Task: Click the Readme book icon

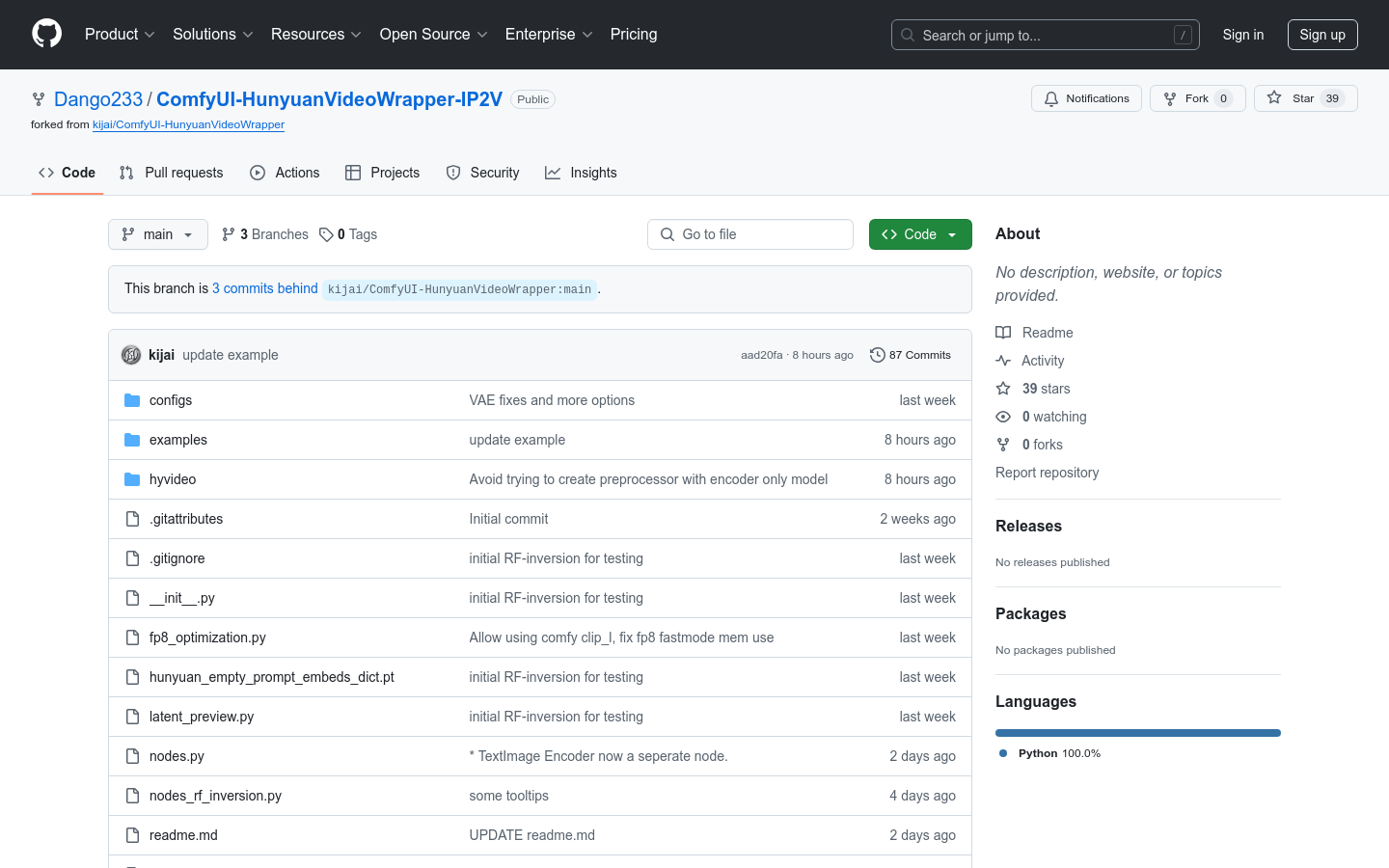Action: coord(1003,333)
